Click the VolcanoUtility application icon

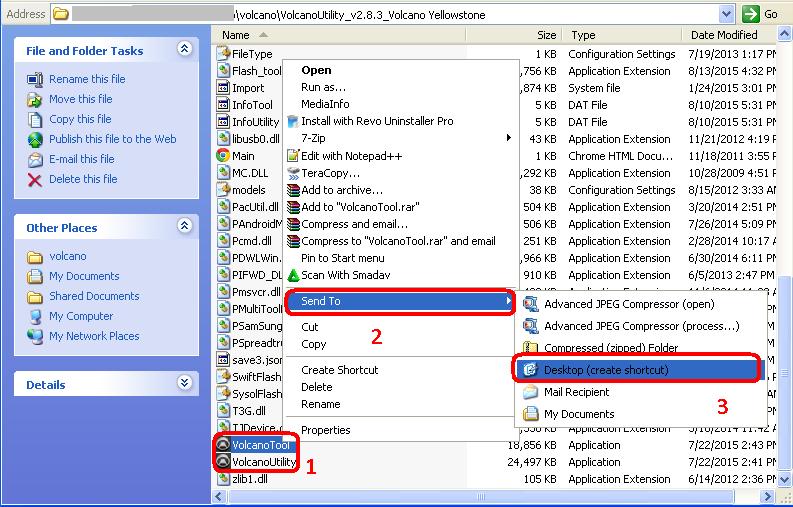pyautogui.click(x=223, y=461)
